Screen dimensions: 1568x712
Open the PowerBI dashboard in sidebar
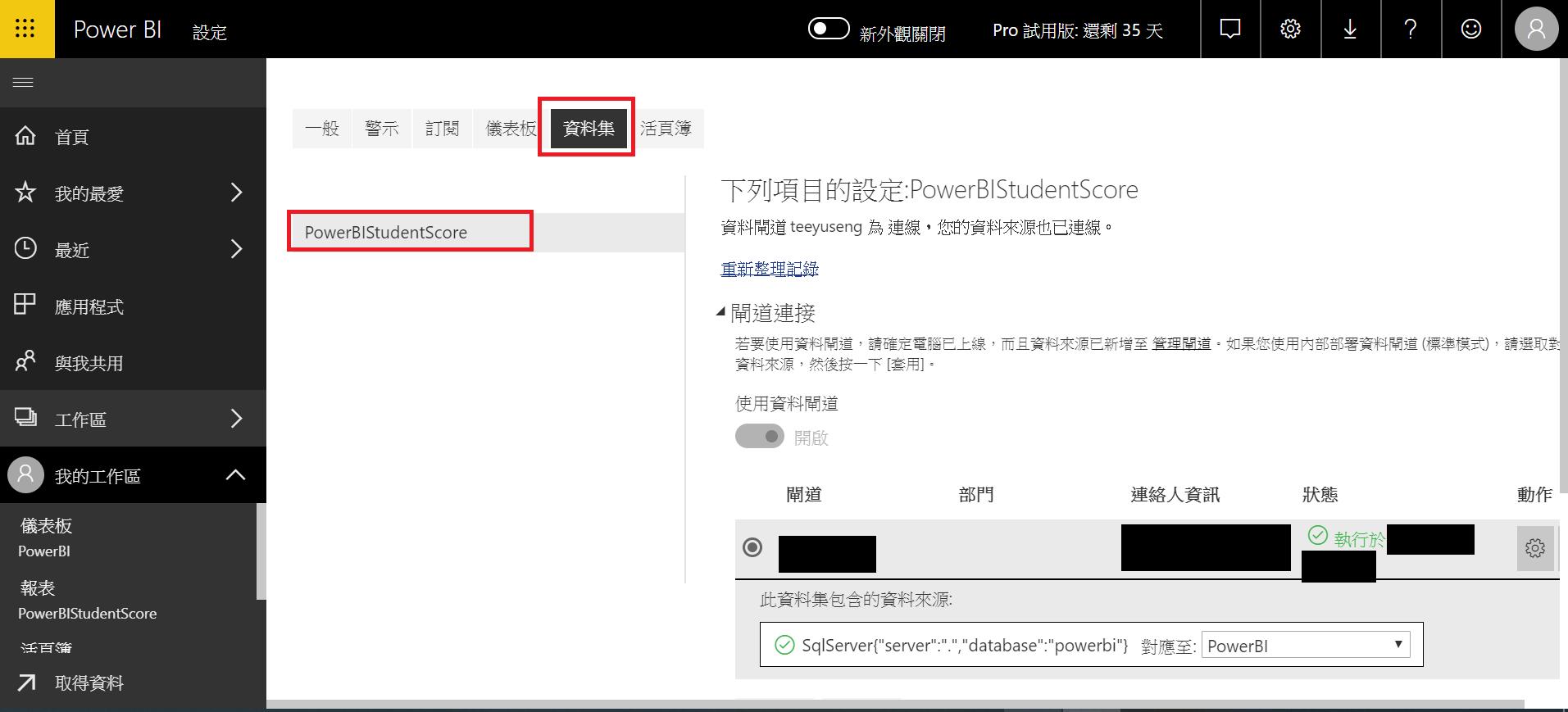pos(44,551)
